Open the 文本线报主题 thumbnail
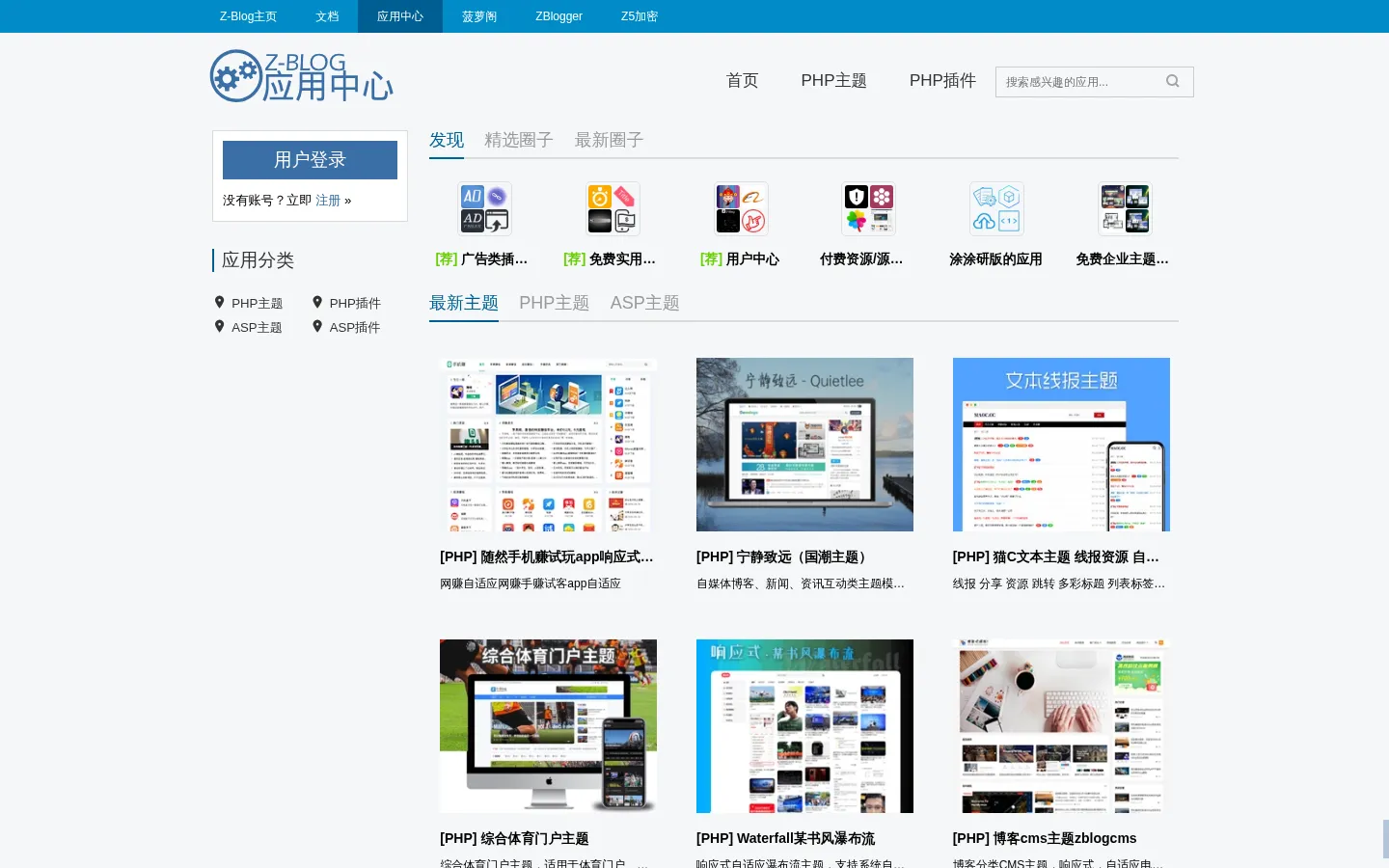The height and width of the screenshot is (868, 1389). pyautogui.click(x=1061, y=445)
